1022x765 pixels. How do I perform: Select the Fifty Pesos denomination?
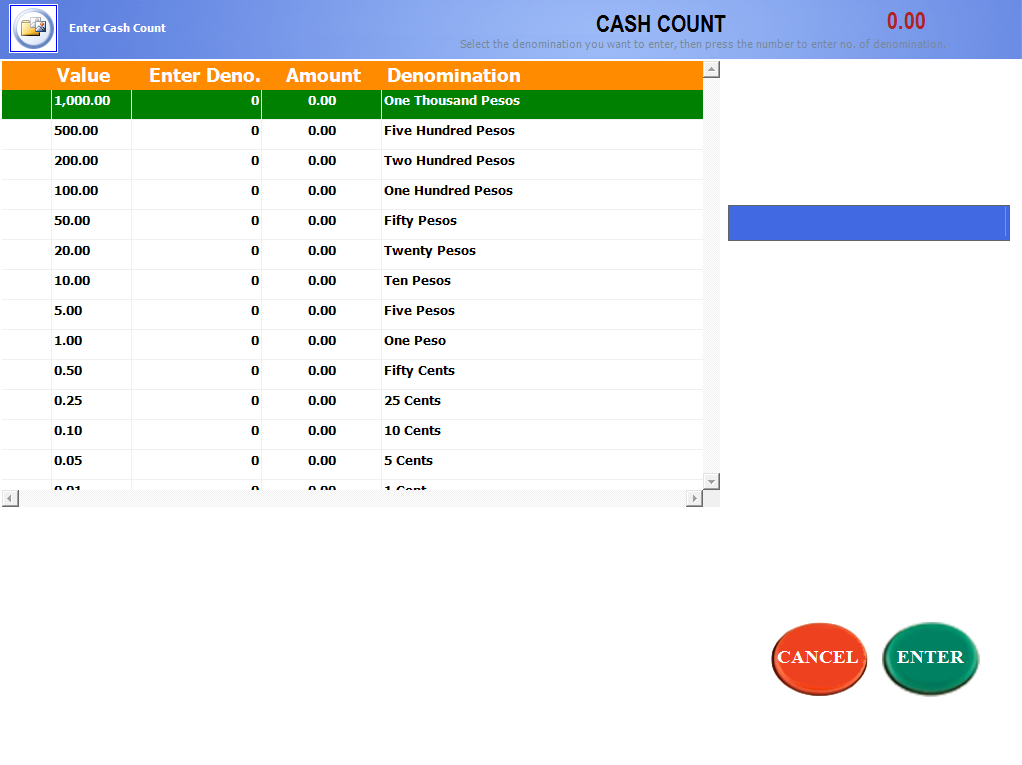coord(420,221)
